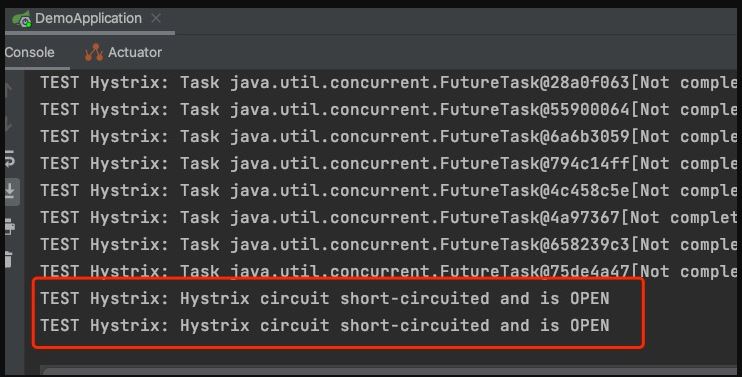
Task: Click the FutureTask@794c14ff log line
Action: coord(388,164)
